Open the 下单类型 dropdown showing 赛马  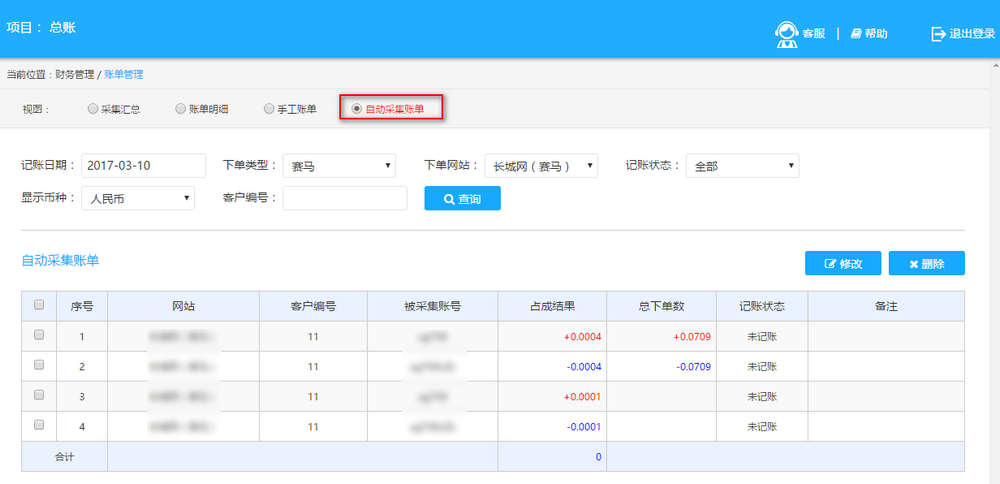[338, 166]
